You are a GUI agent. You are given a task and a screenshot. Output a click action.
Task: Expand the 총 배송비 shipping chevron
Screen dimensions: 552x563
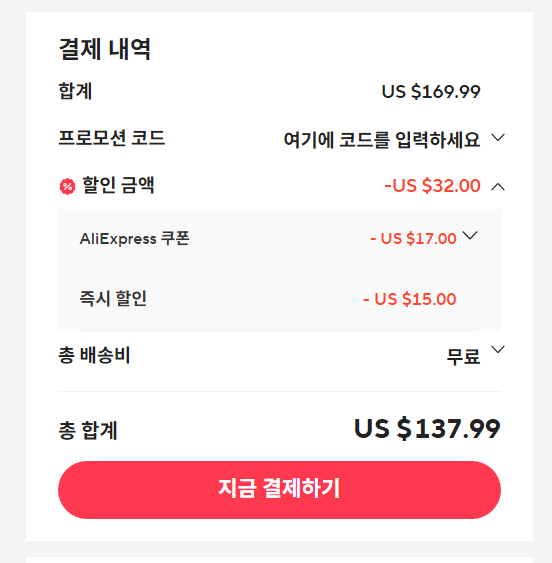(498, 349)
